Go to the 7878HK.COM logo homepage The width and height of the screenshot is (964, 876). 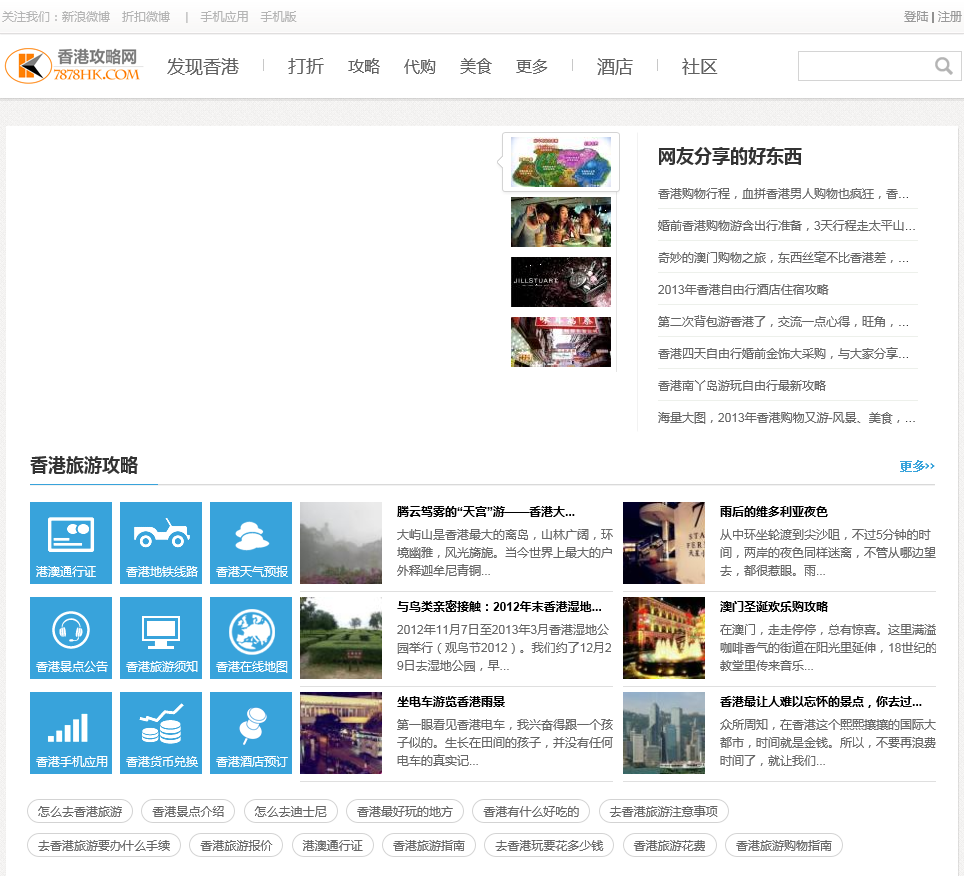pyautogui.click(x=74, y=66)
